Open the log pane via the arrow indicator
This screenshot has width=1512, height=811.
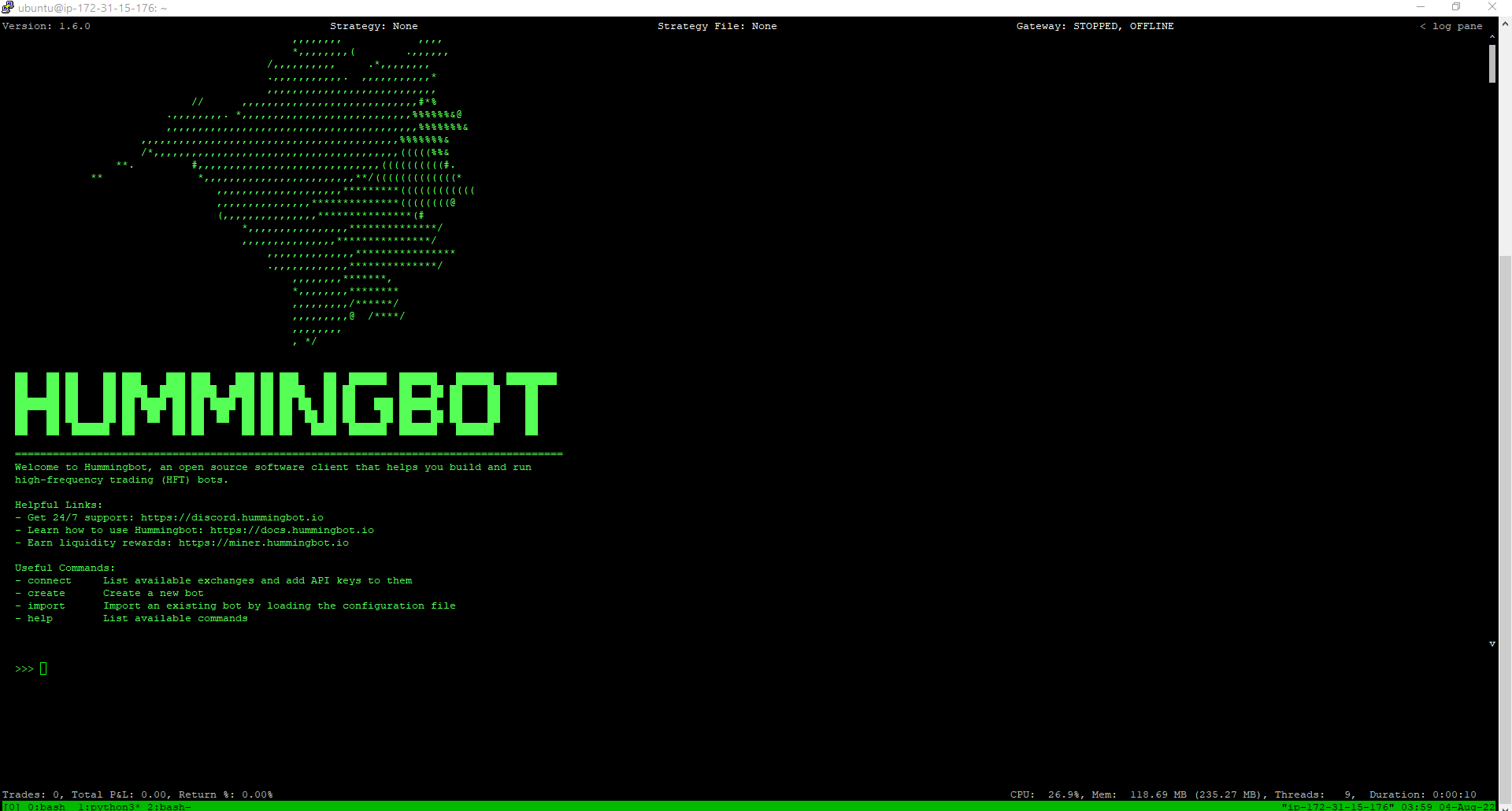(1451, 26)
